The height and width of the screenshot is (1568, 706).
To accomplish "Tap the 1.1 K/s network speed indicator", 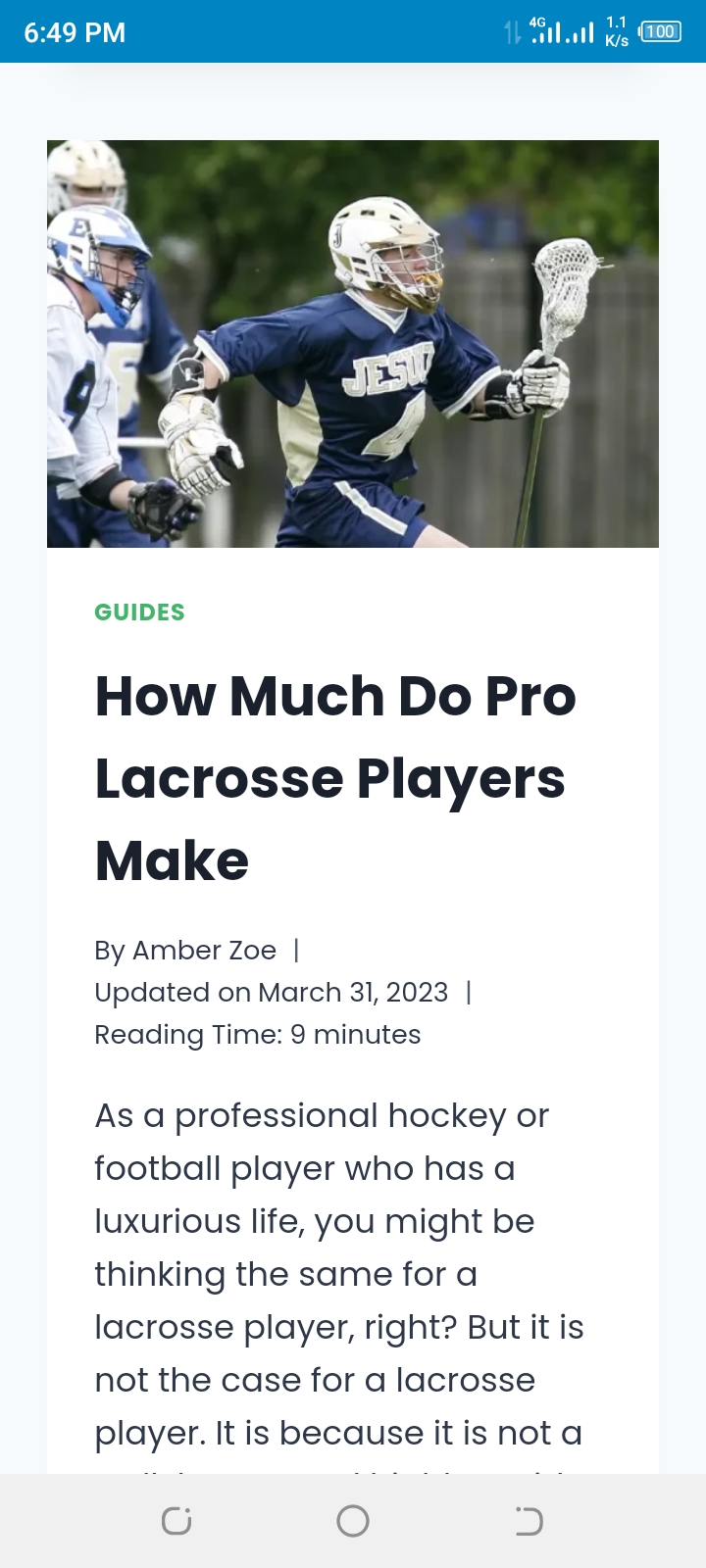I will (x=617, y=31).
